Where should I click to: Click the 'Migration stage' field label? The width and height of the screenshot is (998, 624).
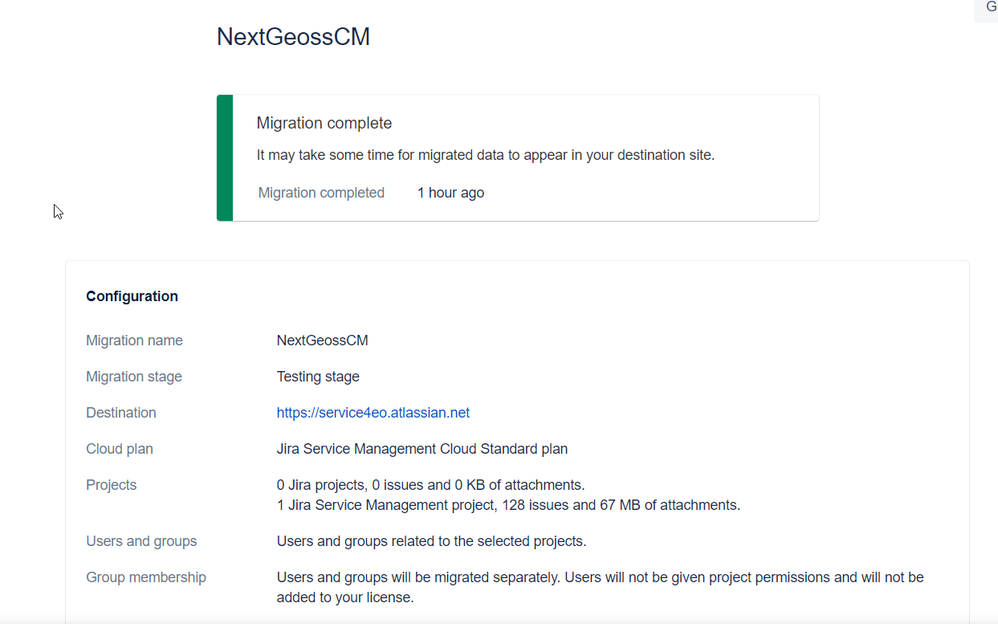pos(134,377)
